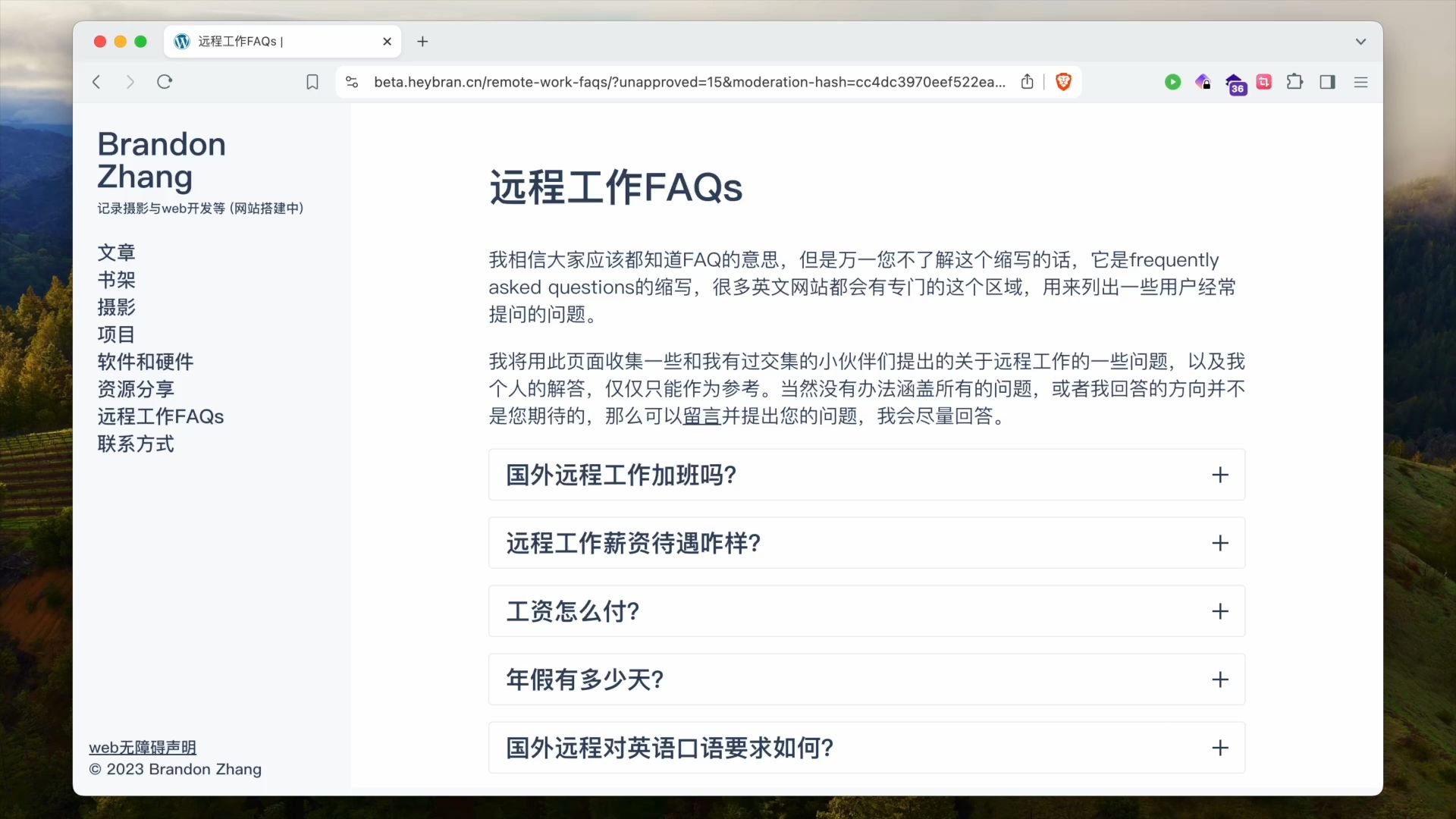1456x819 pixels.
Task: Go forward in browser history
Action: tap(130, 82)
